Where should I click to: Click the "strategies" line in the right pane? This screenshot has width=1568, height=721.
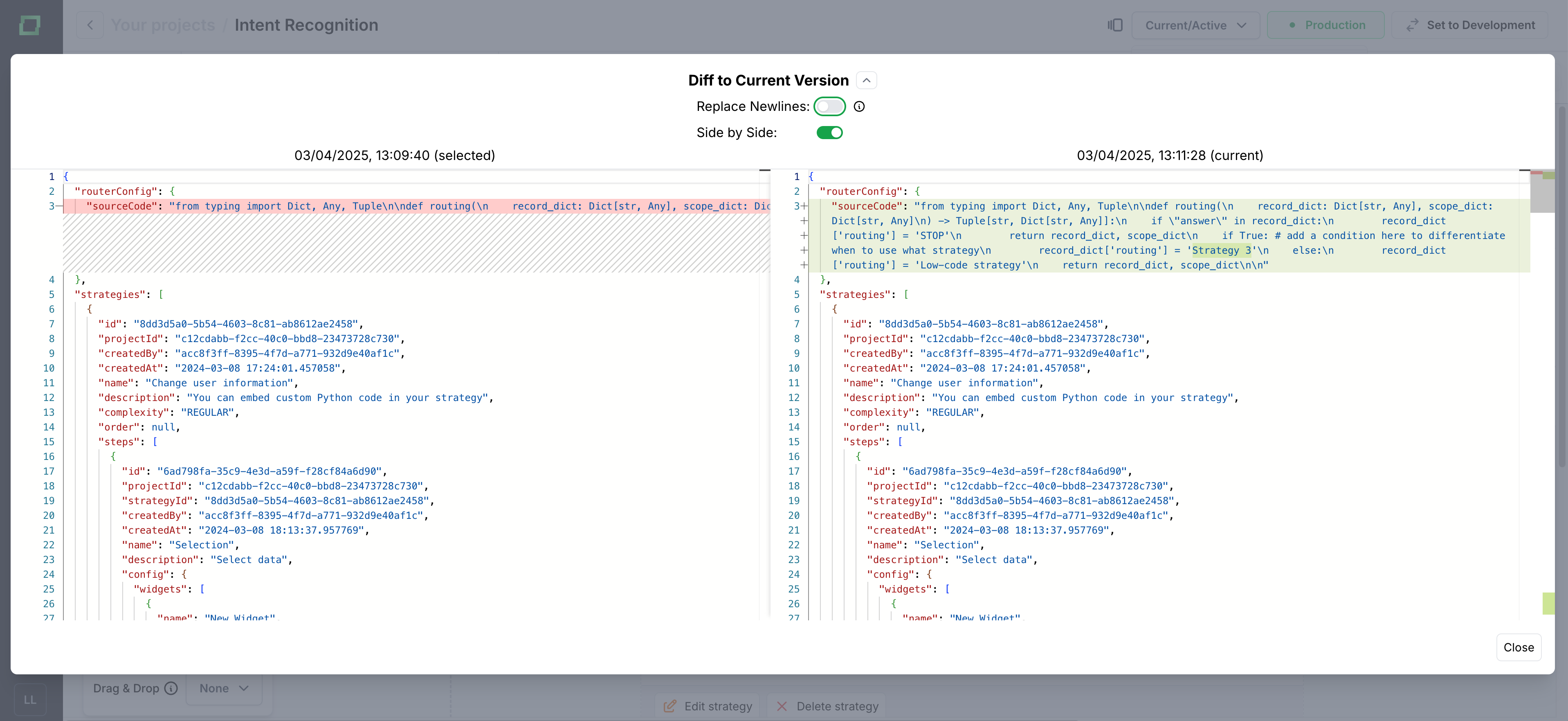(864, 295)
